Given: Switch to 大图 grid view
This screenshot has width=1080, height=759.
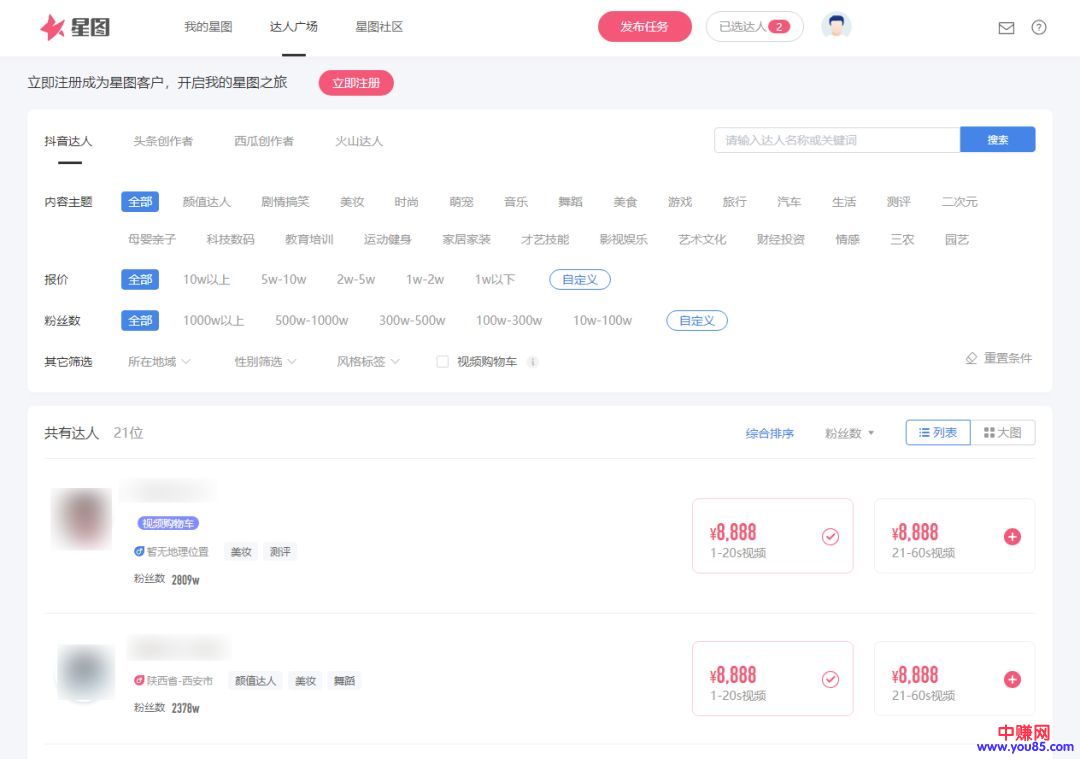Looking at the screenshot, I should pos(1002,433).
